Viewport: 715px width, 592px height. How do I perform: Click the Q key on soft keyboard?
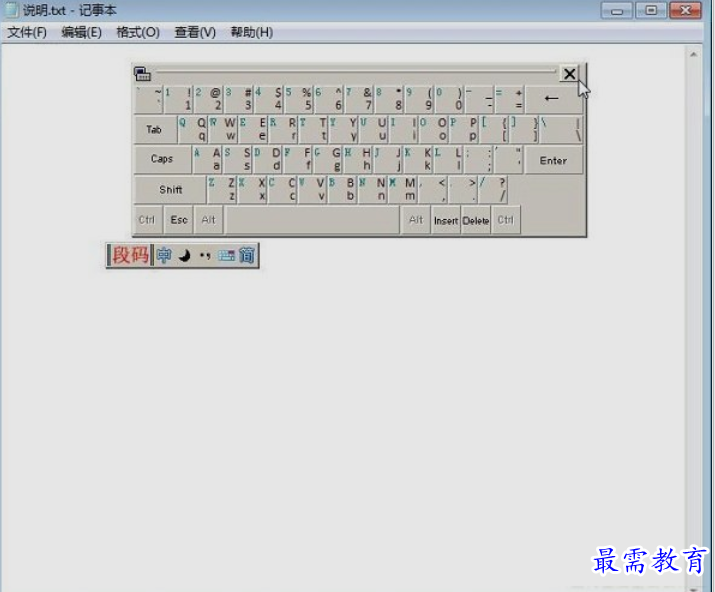192,130
